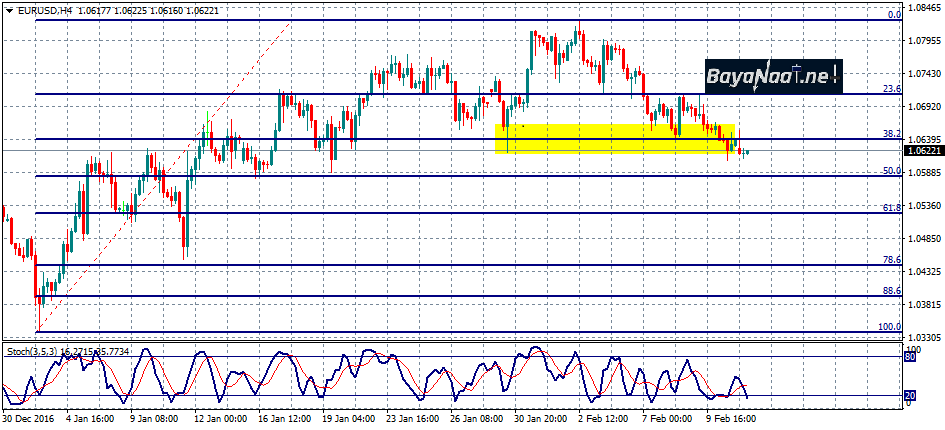Select the yellow highlighted rectangle zone
The image size is (945, 430).
click(x=615, y=138)
